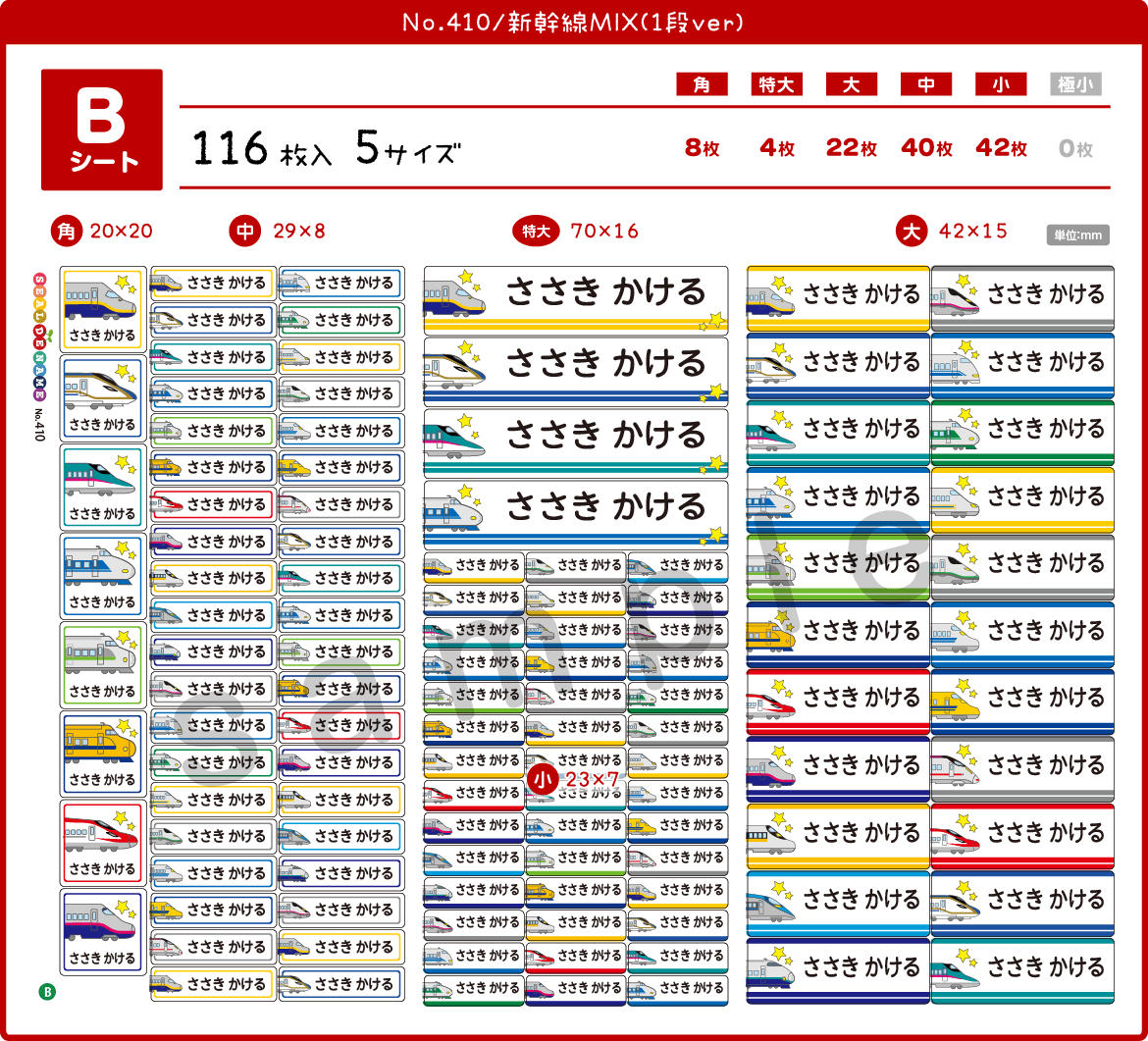Click the 8枚 count
The image size is (1148, 1041).
coord(703,148)
